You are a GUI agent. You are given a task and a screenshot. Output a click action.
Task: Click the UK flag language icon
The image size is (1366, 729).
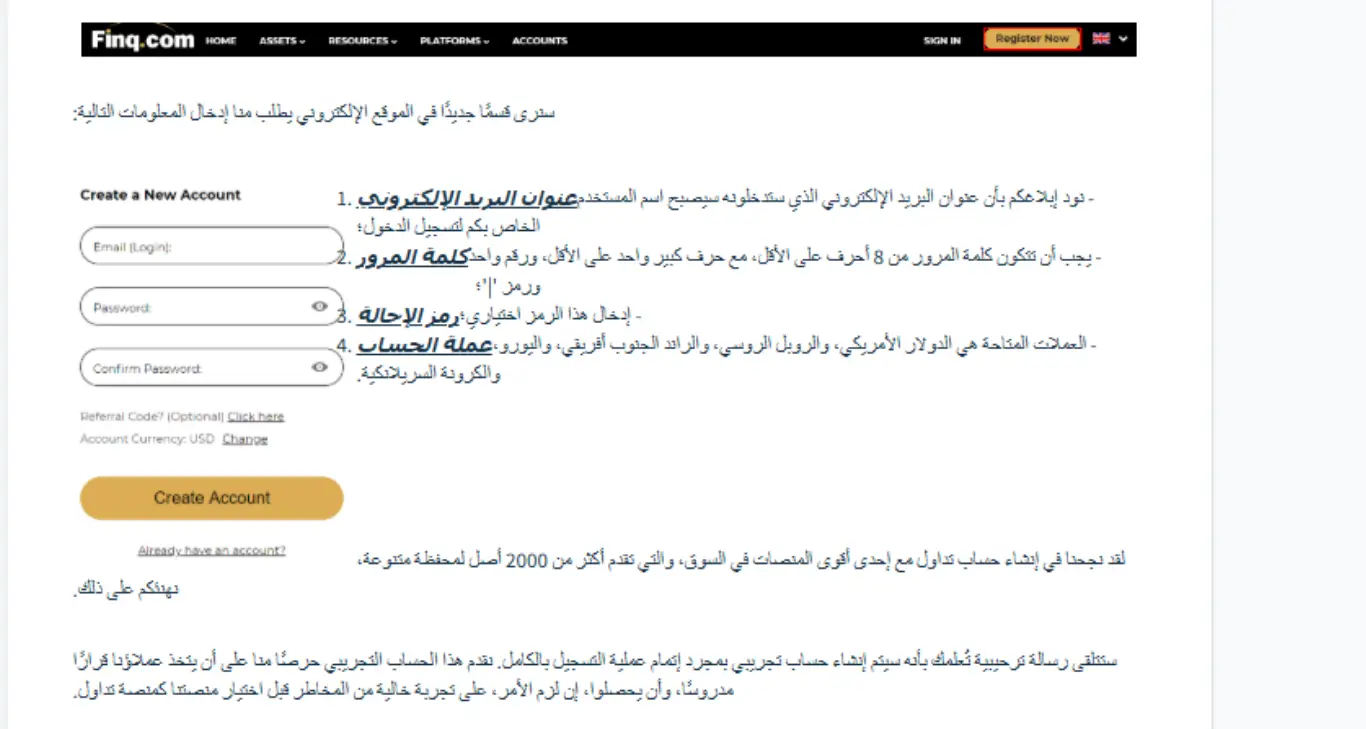tap(1101, 39)
